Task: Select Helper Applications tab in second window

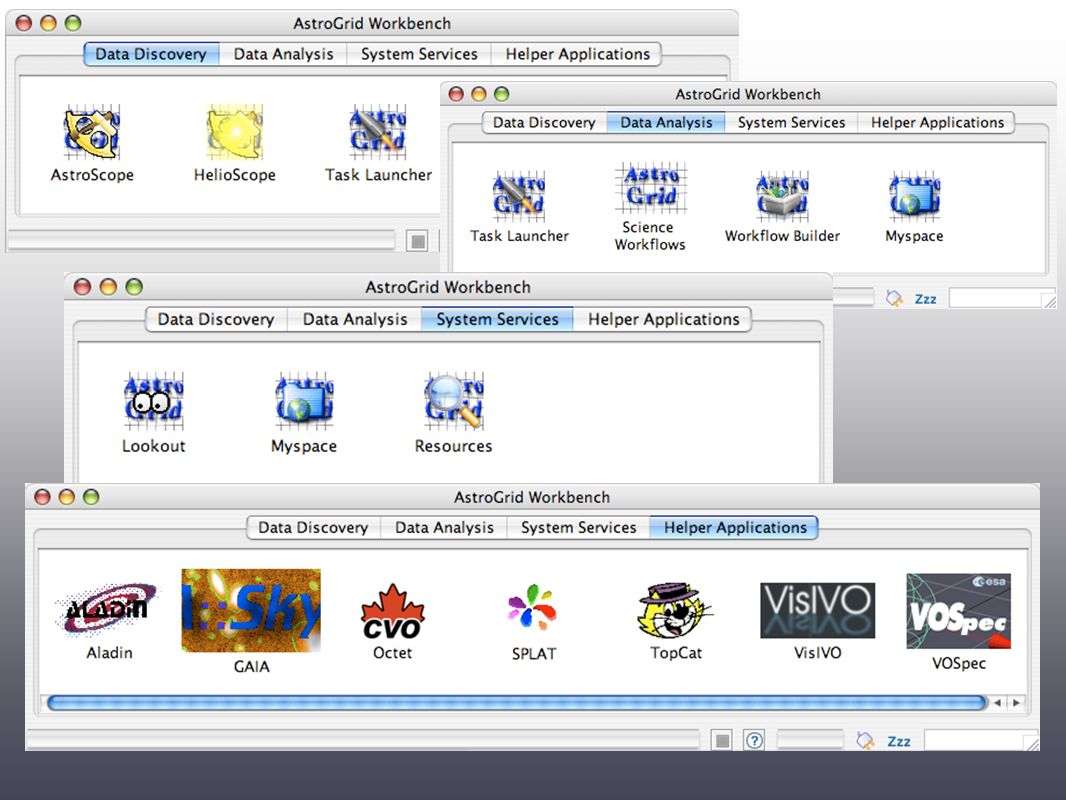Action: click(937, 123)
